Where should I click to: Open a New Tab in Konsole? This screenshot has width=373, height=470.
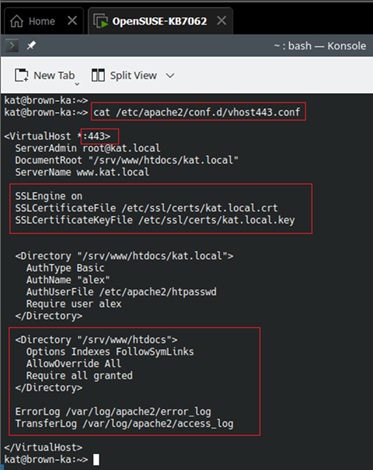44,75
